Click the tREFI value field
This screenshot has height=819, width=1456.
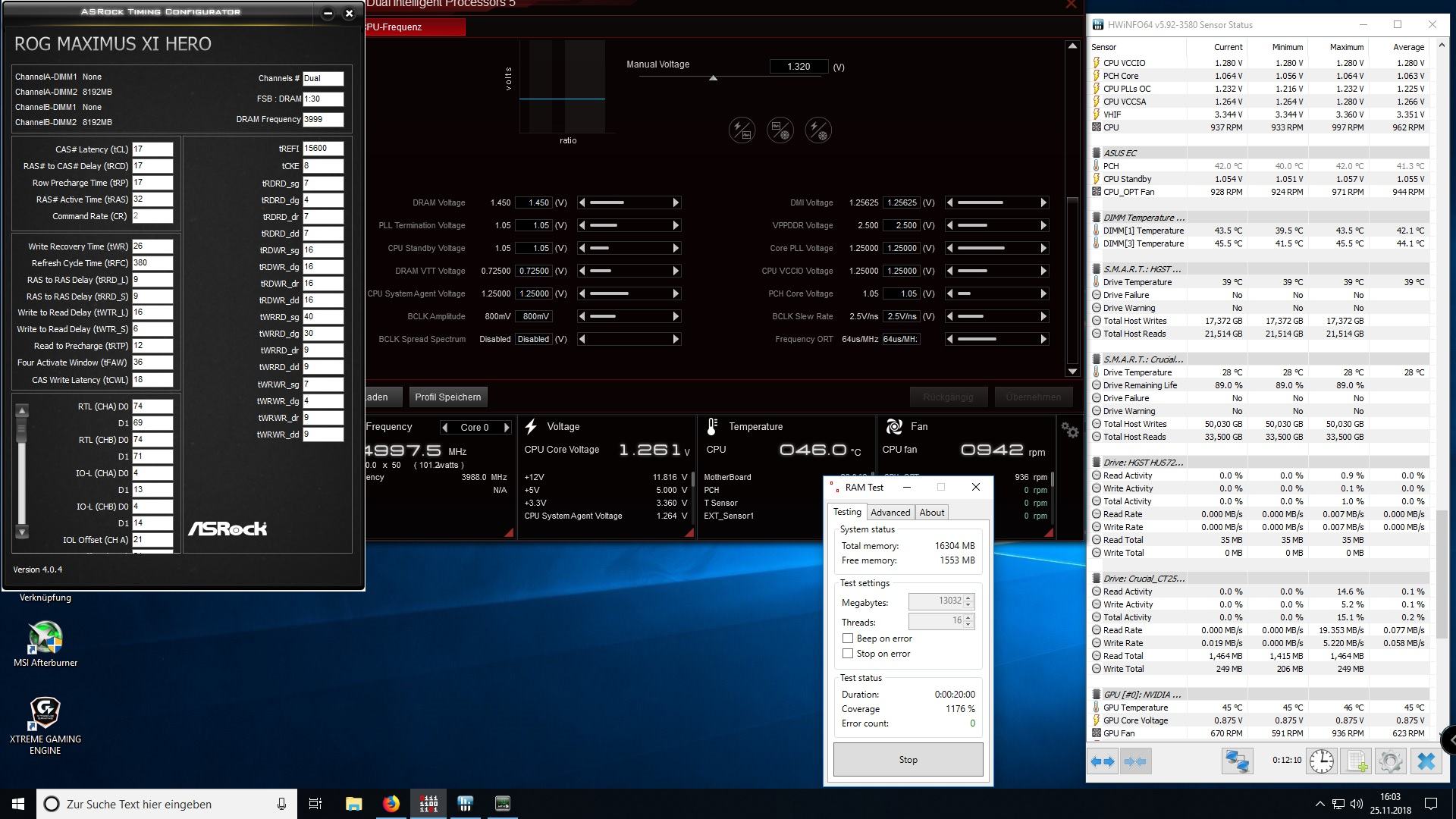[323, 149]
